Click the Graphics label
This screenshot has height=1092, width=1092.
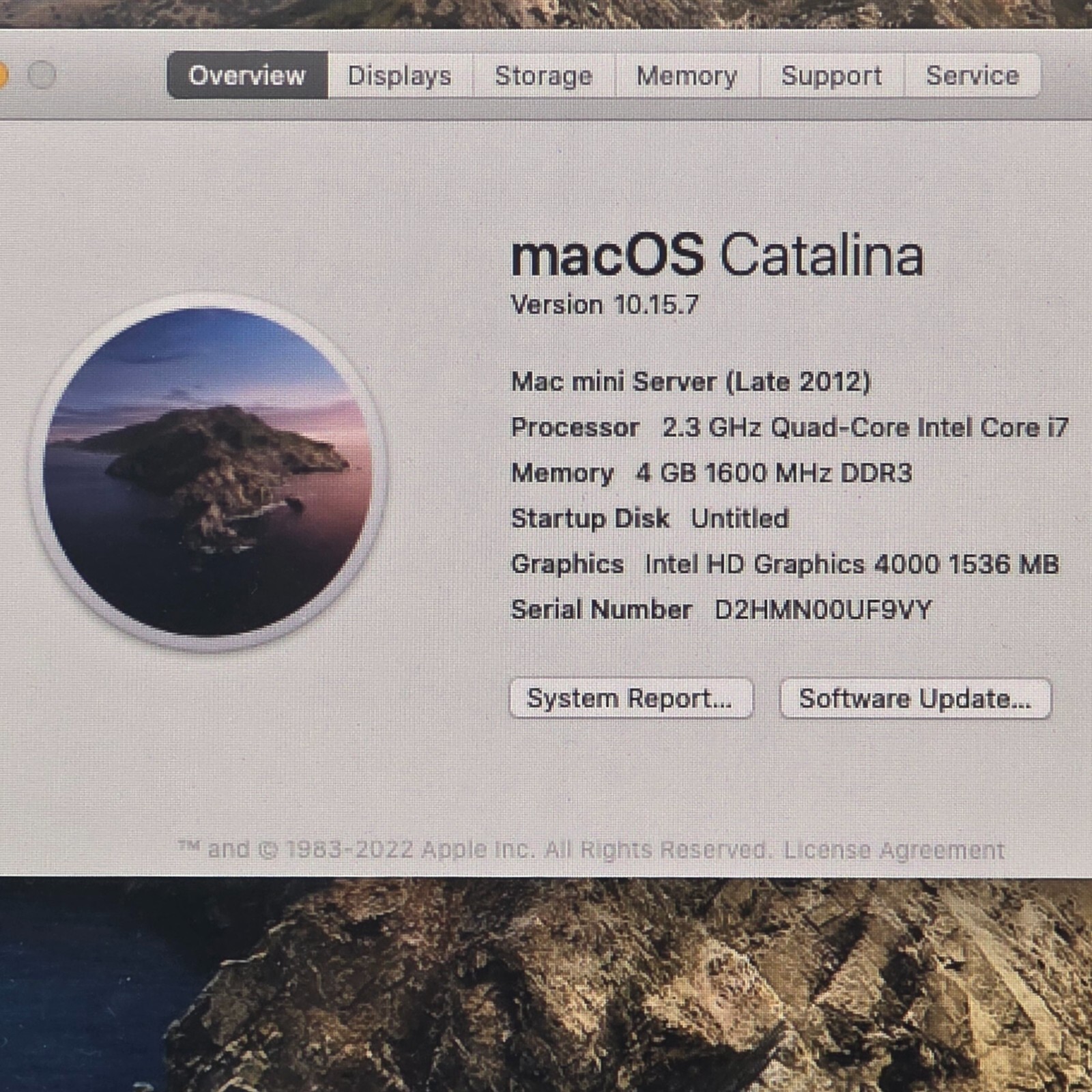(x=567, y=565)
